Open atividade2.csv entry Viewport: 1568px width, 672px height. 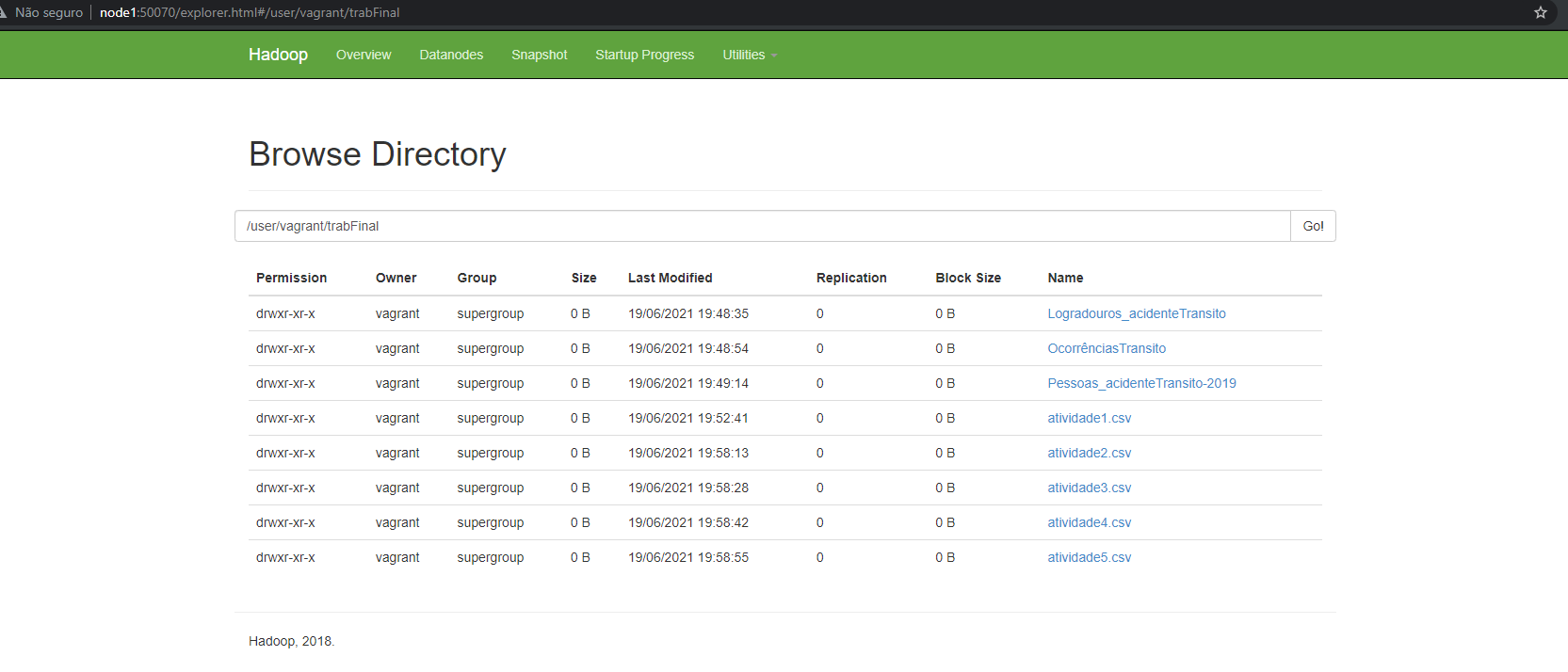tap(1089, 453)
